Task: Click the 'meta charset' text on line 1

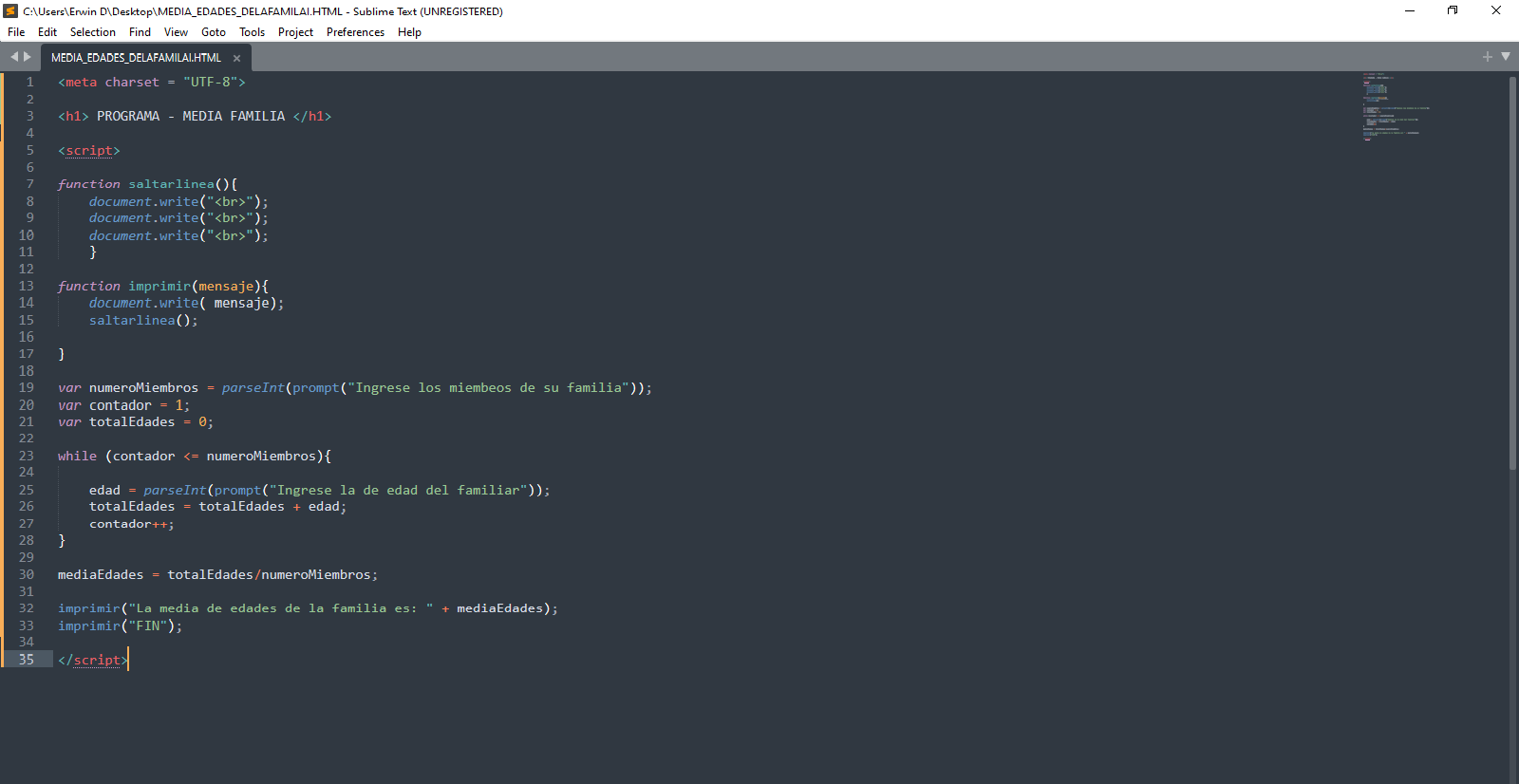Action: [112, 83]
